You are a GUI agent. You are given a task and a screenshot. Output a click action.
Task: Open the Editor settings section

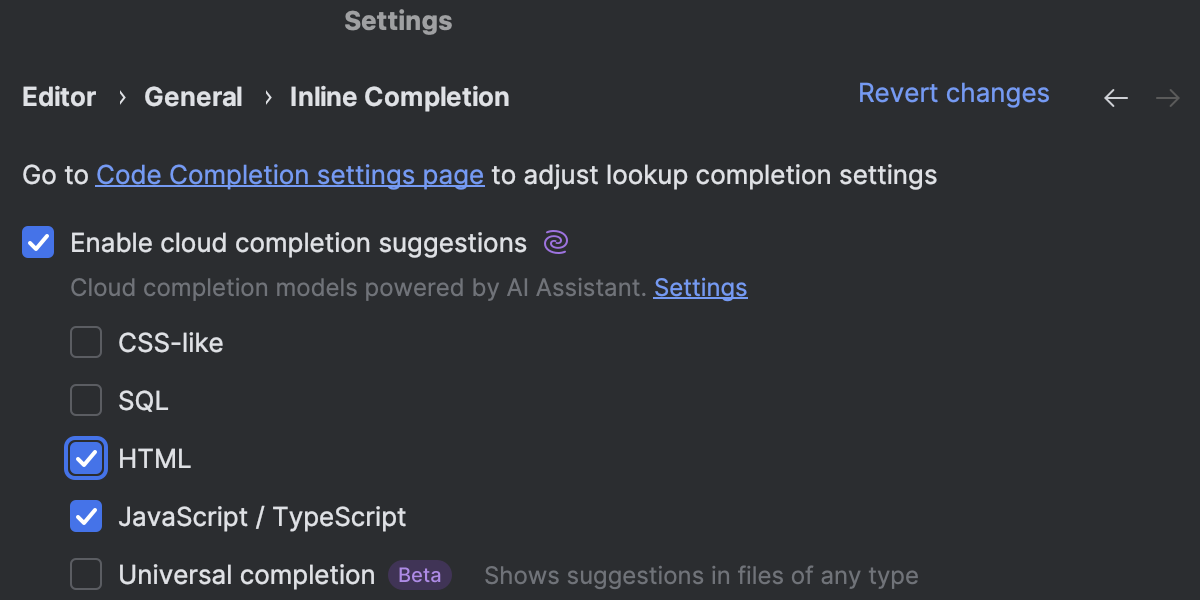pos(58,97)
